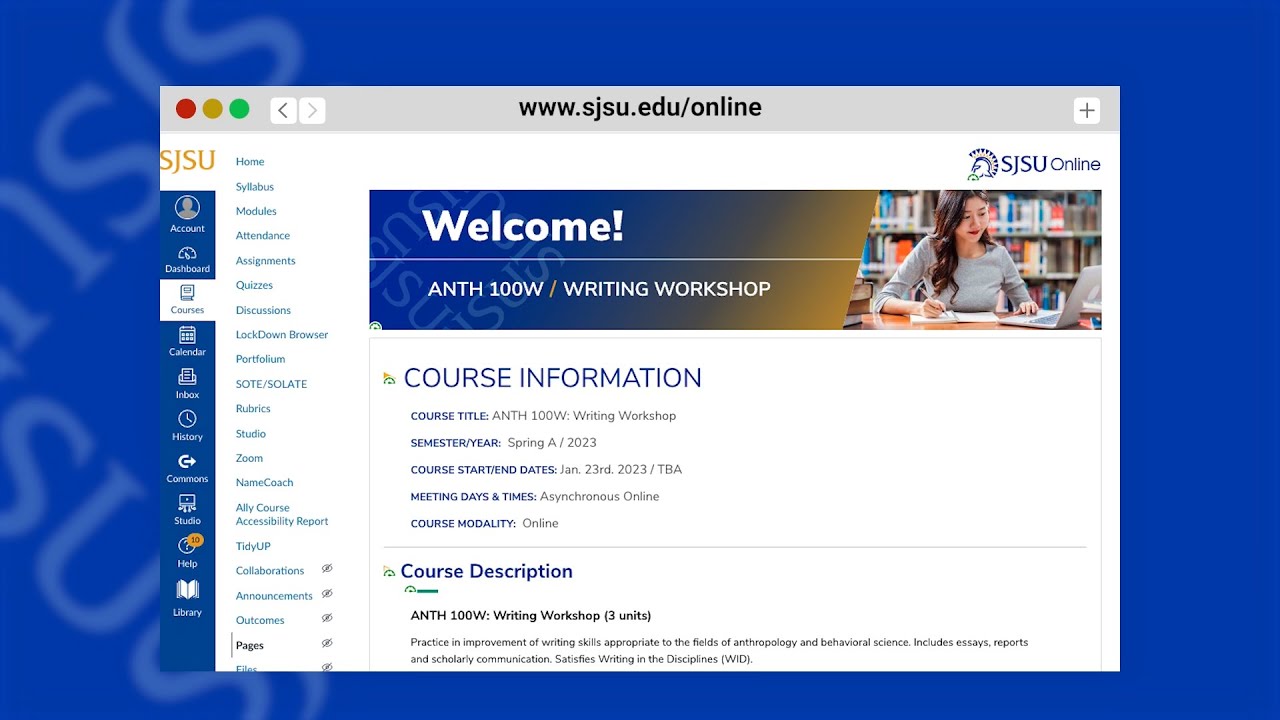Click the red window close dot
This screenshot has width=1280, height=720.
pos(185,109)
